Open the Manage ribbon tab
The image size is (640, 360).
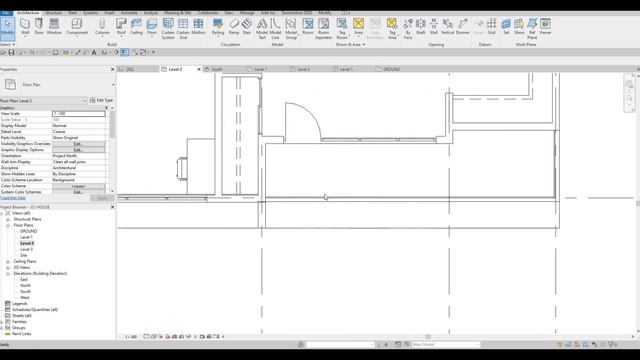click(247, 13)
